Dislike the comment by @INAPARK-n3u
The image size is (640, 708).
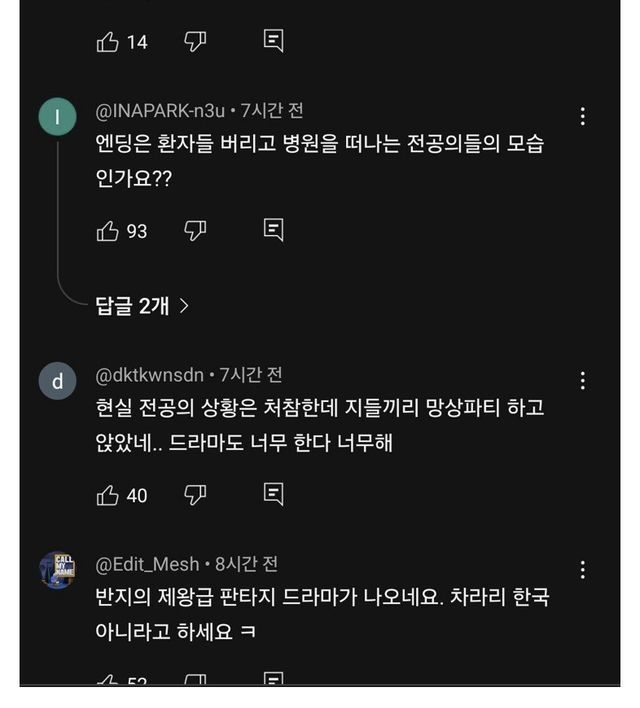pyautogui.click(x=195, y=231)
